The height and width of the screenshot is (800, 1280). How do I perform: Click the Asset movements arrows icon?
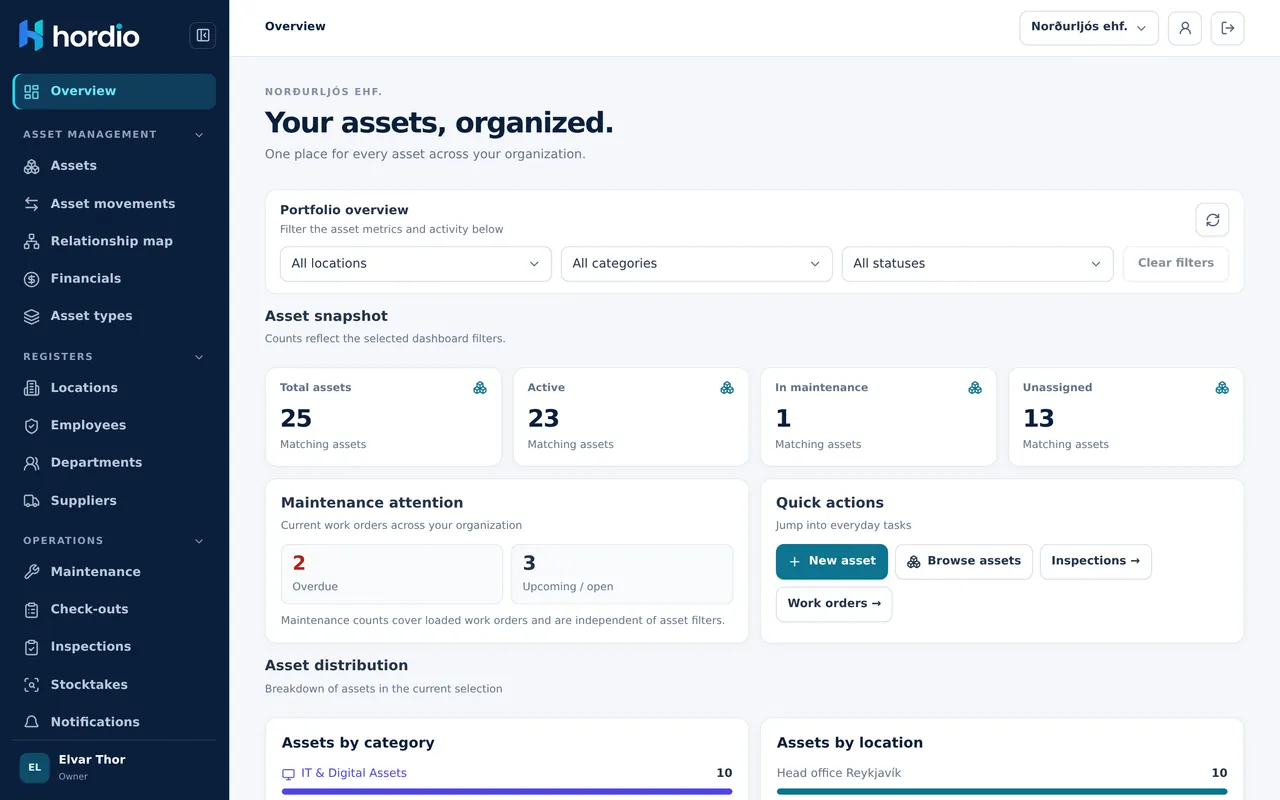[x=32, y=204]
